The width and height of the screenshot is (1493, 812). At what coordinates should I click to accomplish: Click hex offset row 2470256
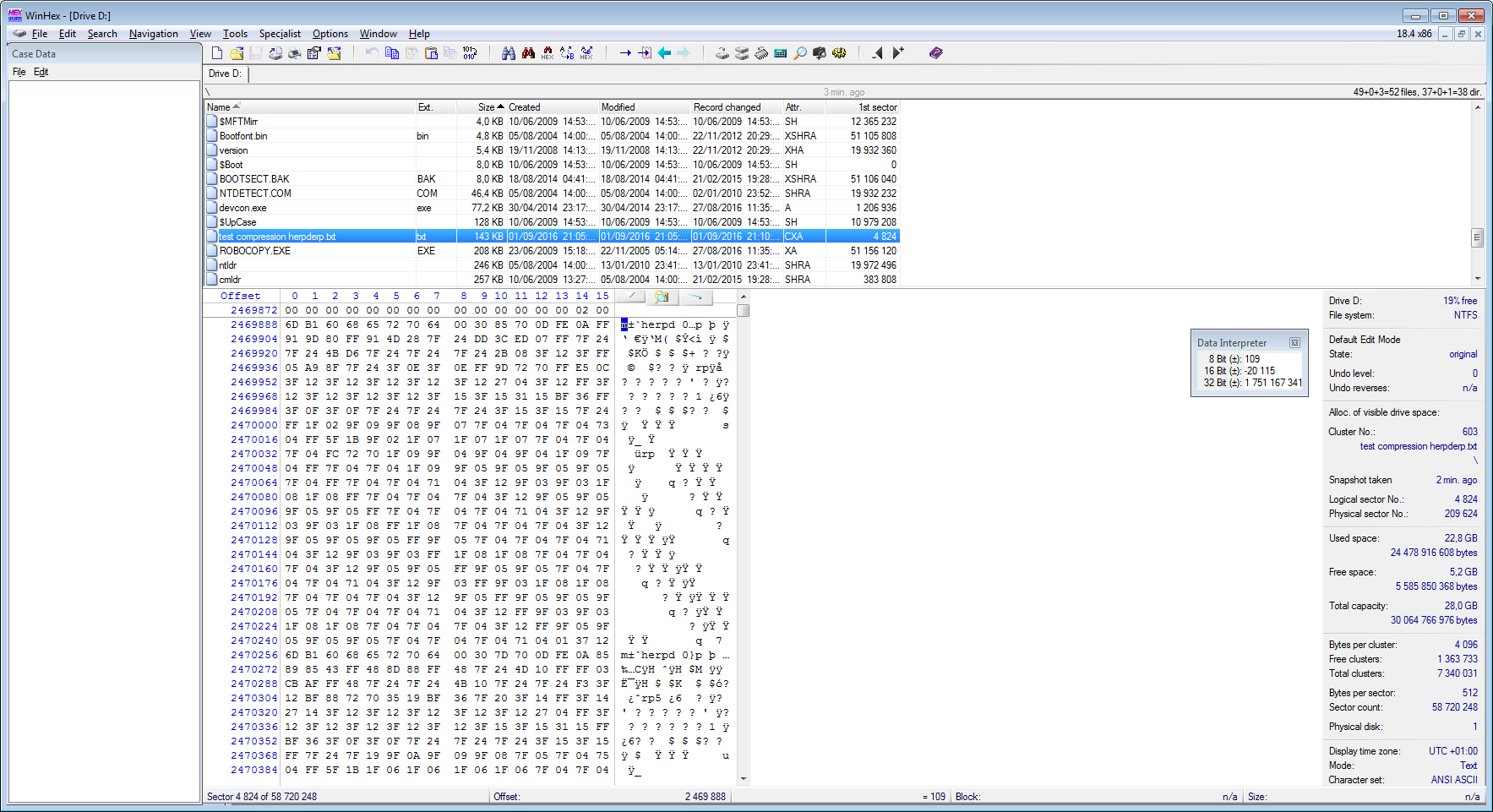(x=254, y=655)
